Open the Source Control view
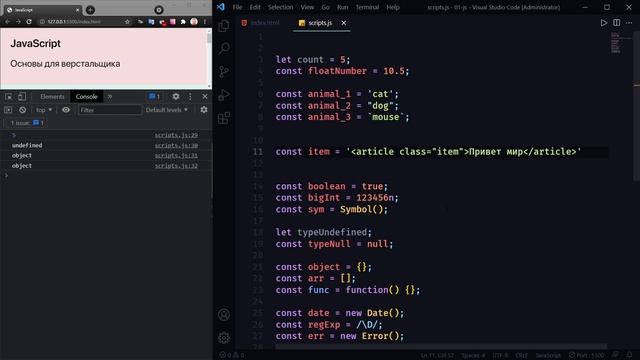Screen dimensions: 640x360 224,72
